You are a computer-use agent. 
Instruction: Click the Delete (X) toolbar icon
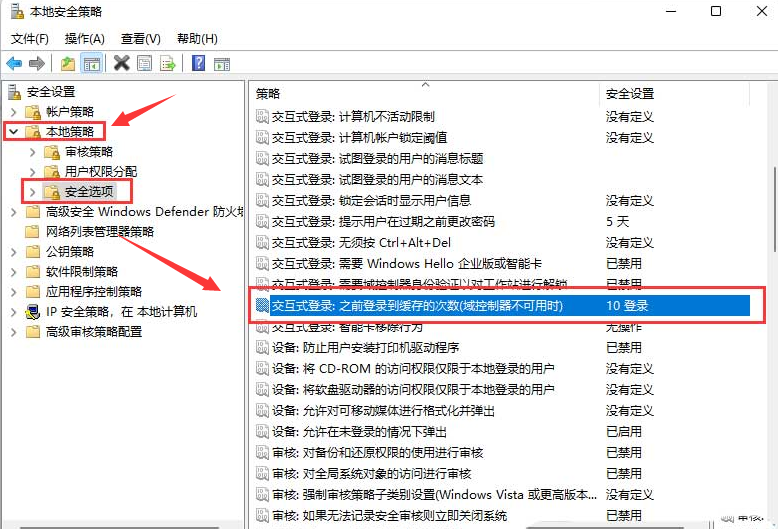tap(122, 63)
